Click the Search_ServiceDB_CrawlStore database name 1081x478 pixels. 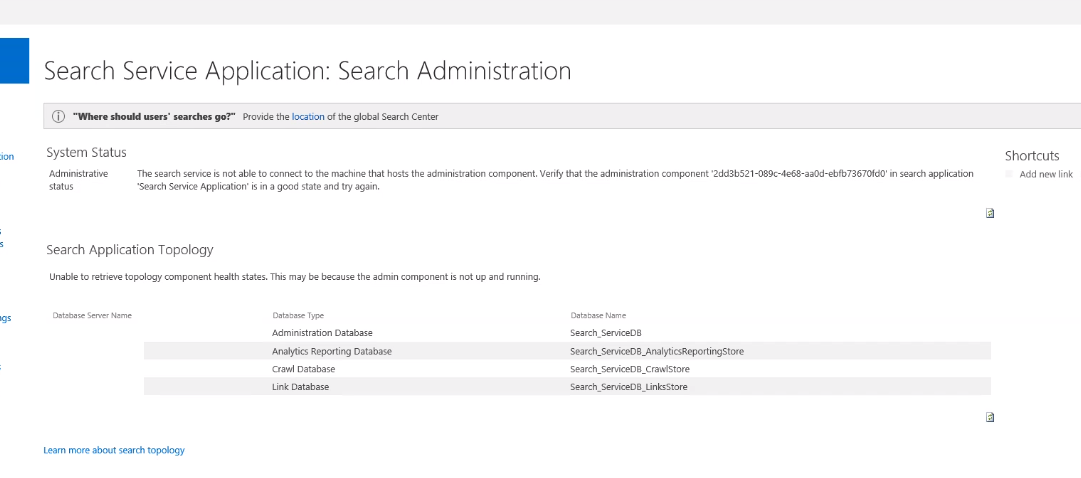click(629, 369)
